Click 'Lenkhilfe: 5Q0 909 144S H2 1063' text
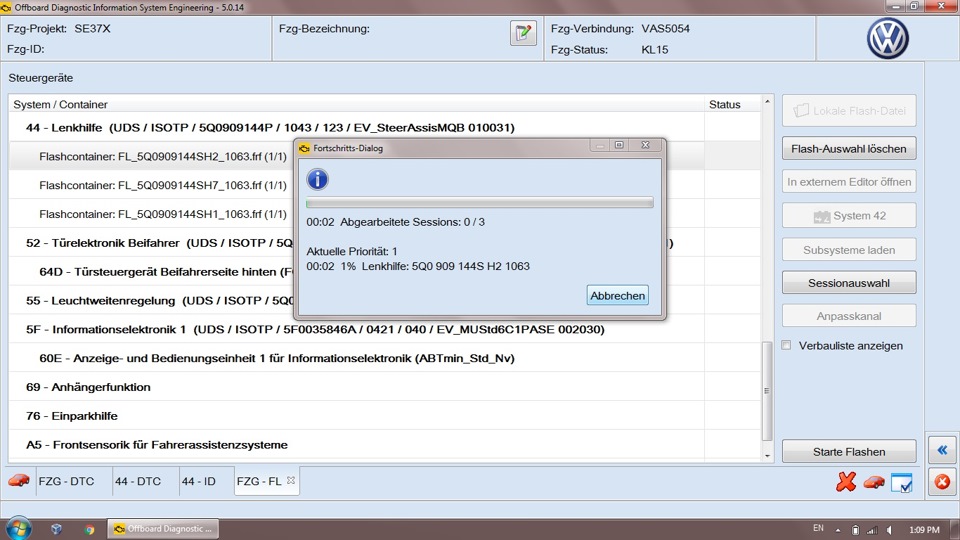Screen dimensions: 960x540 [446, 266]
